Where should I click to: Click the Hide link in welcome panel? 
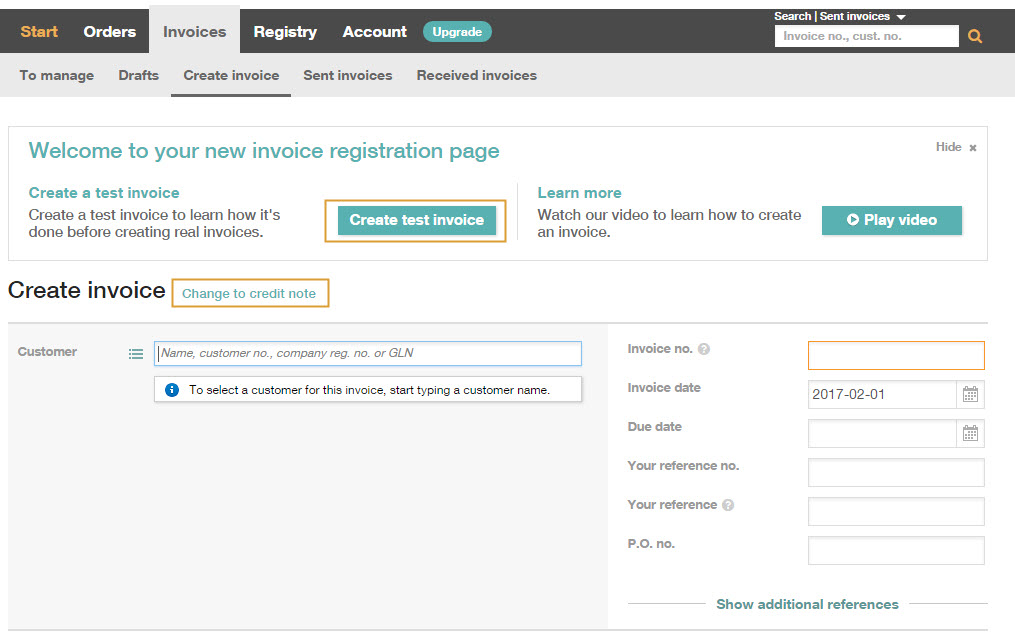click(x=948, y=147)
